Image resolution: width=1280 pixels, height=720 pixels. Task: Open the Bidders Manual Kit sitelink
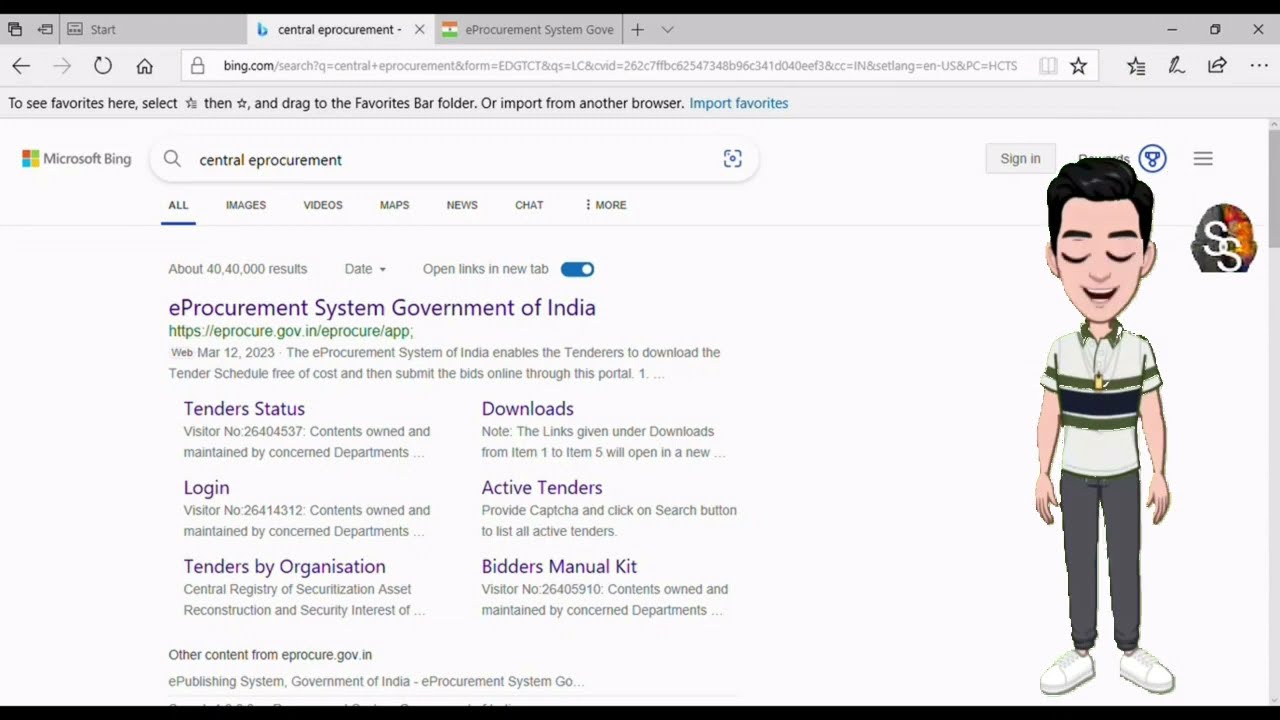coord(559,566)
